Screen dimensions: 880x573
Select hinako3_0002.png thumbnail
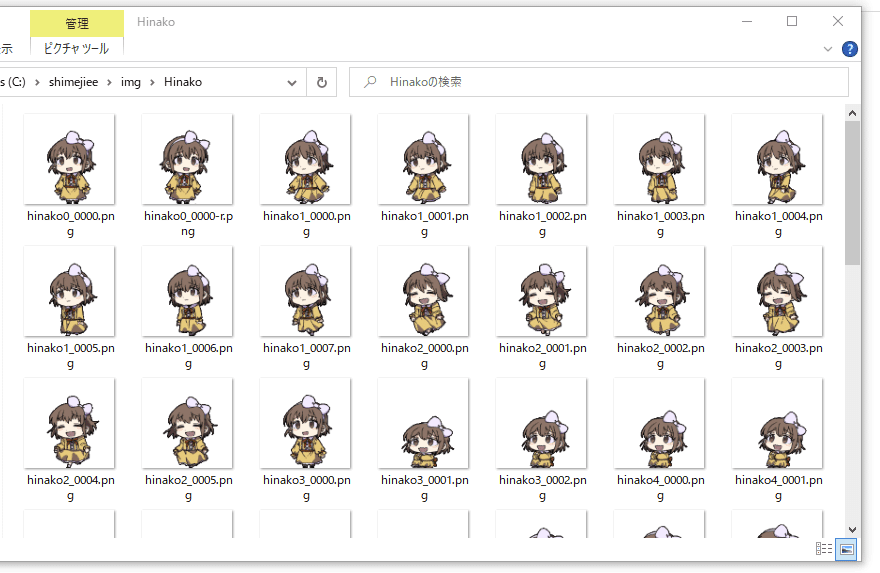coord(542,423)
